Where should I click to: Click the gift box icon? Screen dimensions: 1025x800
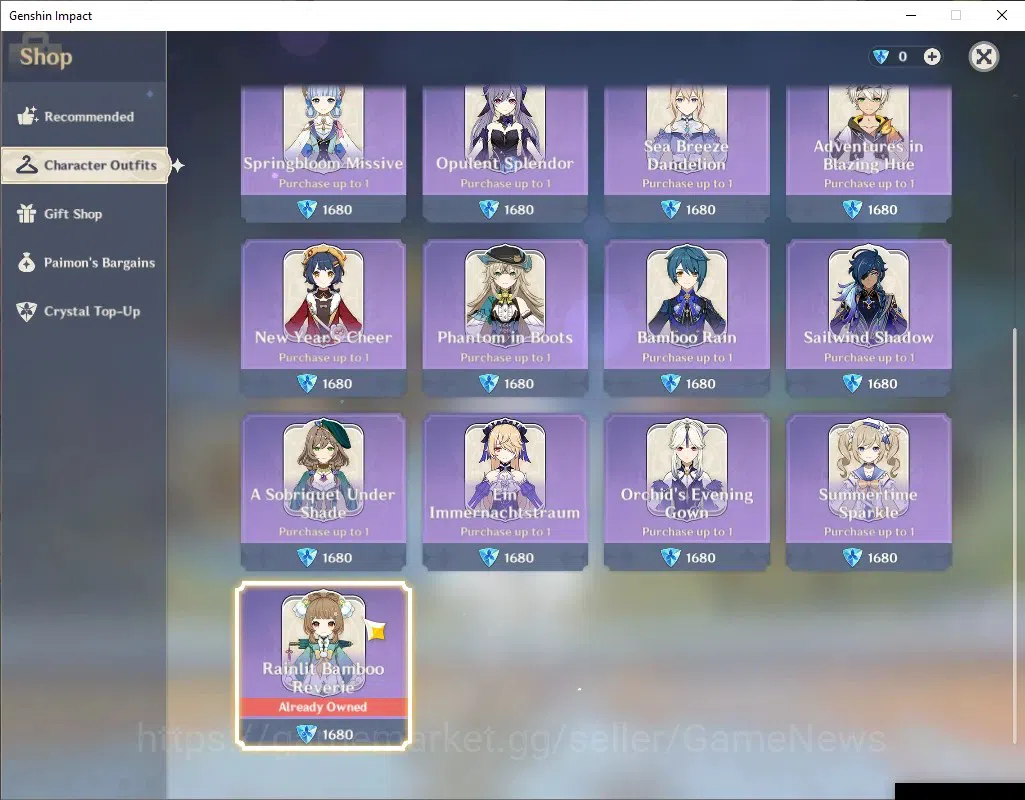click(27, 213)
